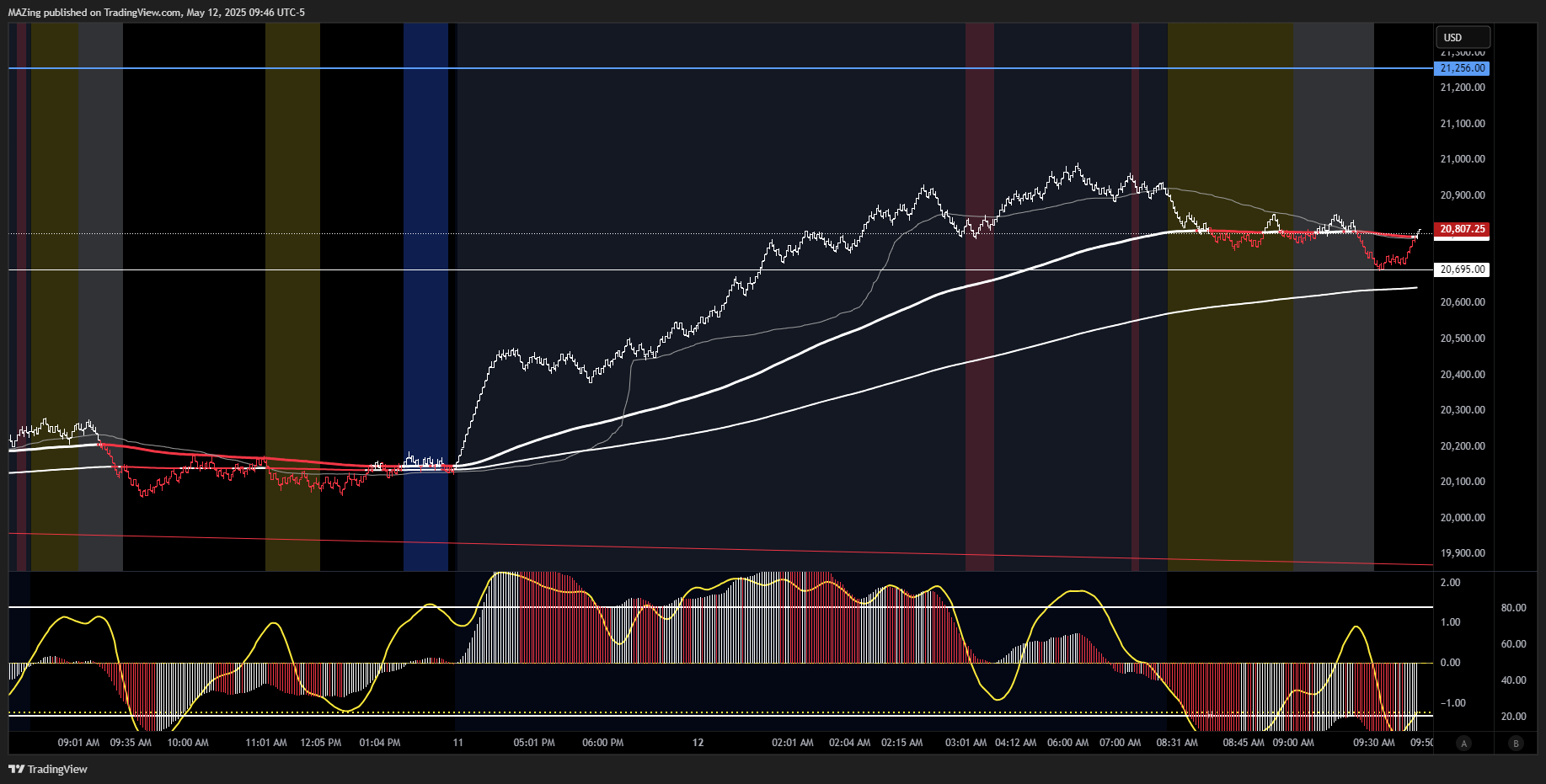Image resolution: width=1546 pixels, height=784 pixels.
Task: Click the 20,200.00 price axis label
Action: [x=1463, y=446]
